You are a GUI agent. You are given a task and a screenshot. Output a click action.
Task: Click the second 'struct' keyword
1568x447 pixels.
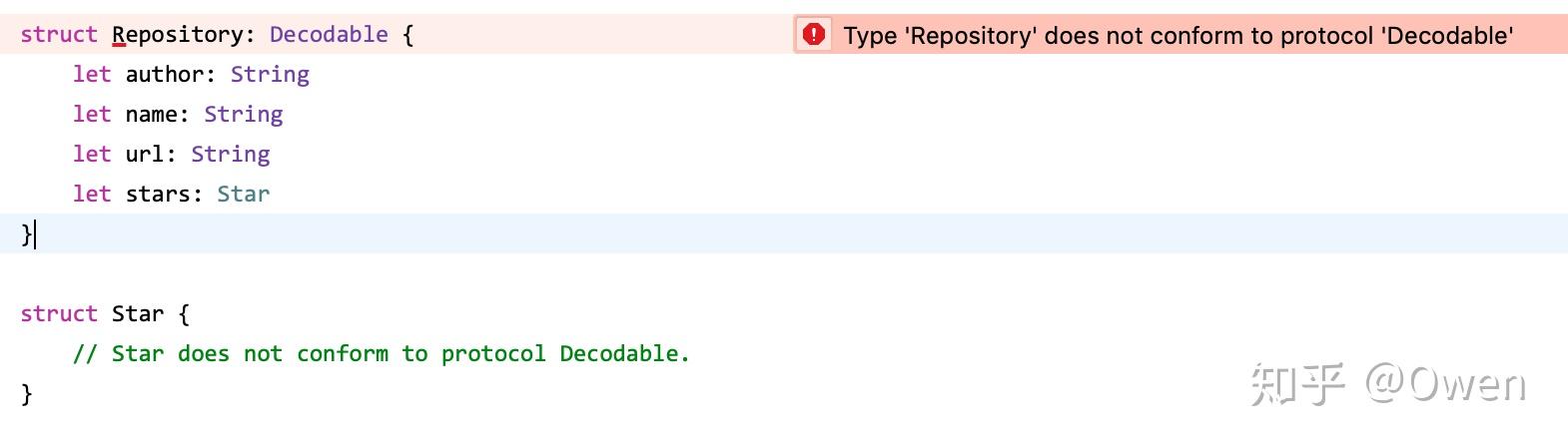tap(59, 314)
